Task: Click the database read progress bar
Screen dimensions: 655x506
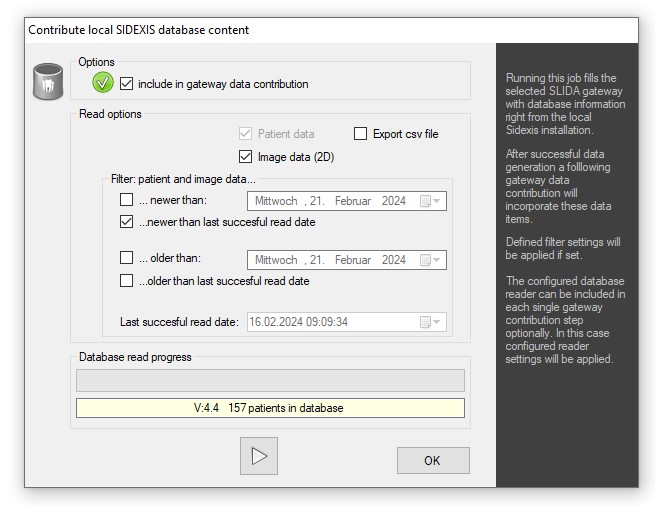Action: 270,380
